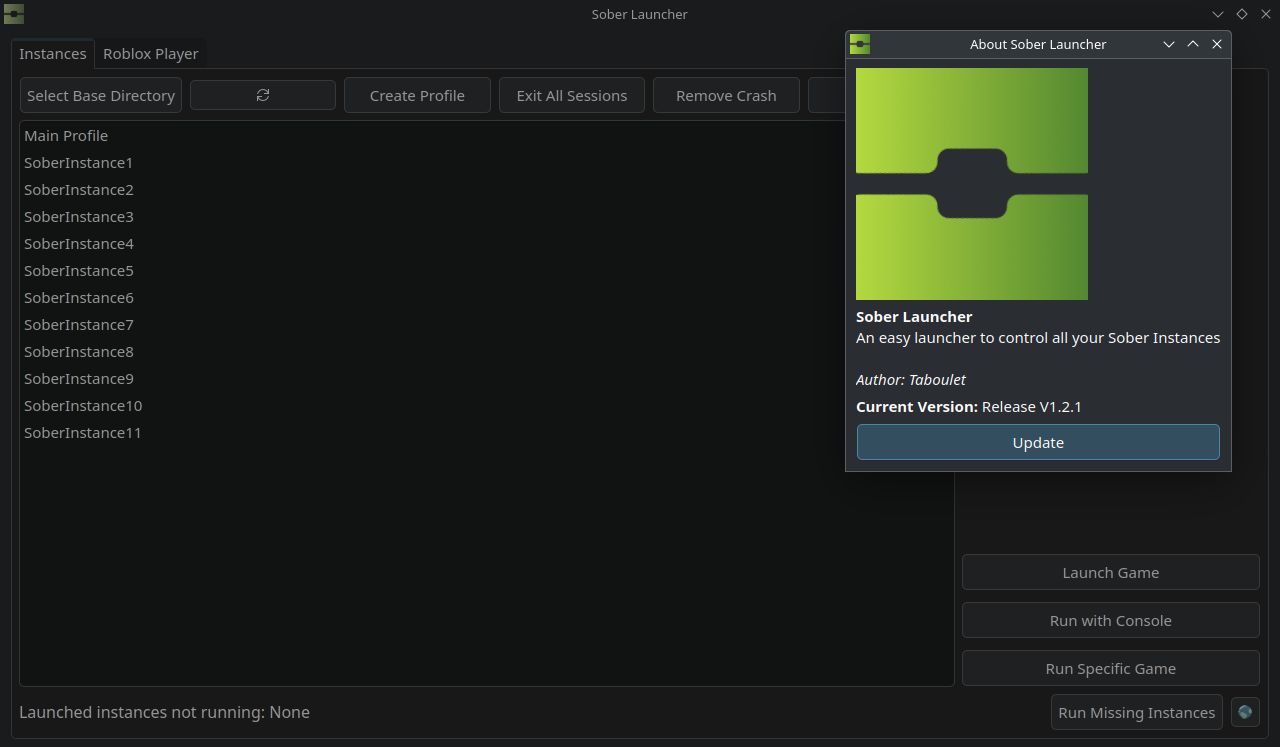
Task: Click the globe icon beside Run Missing Instances
Action: click(1245, 712)
